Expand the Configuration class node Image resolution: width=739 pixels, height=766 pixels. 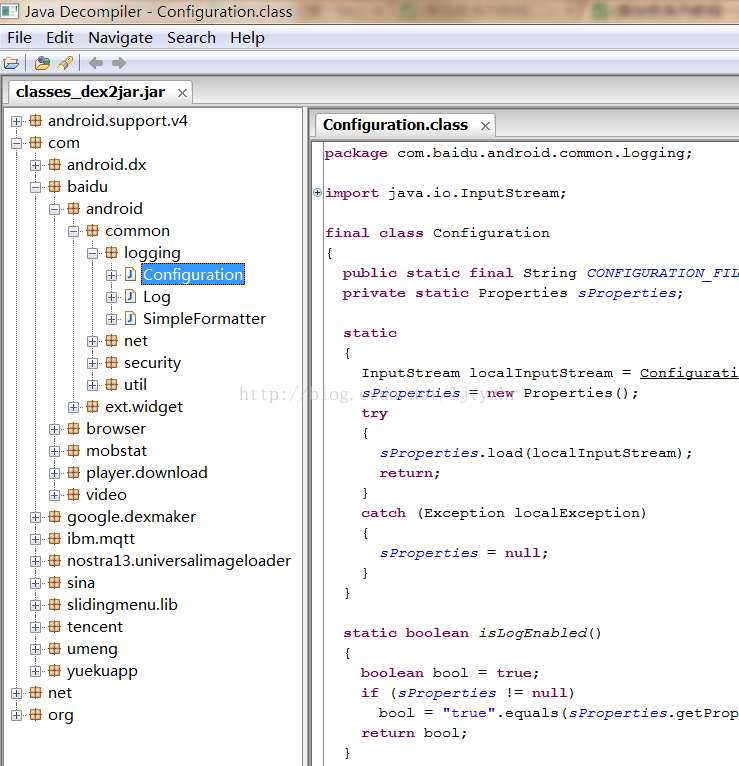111,275
